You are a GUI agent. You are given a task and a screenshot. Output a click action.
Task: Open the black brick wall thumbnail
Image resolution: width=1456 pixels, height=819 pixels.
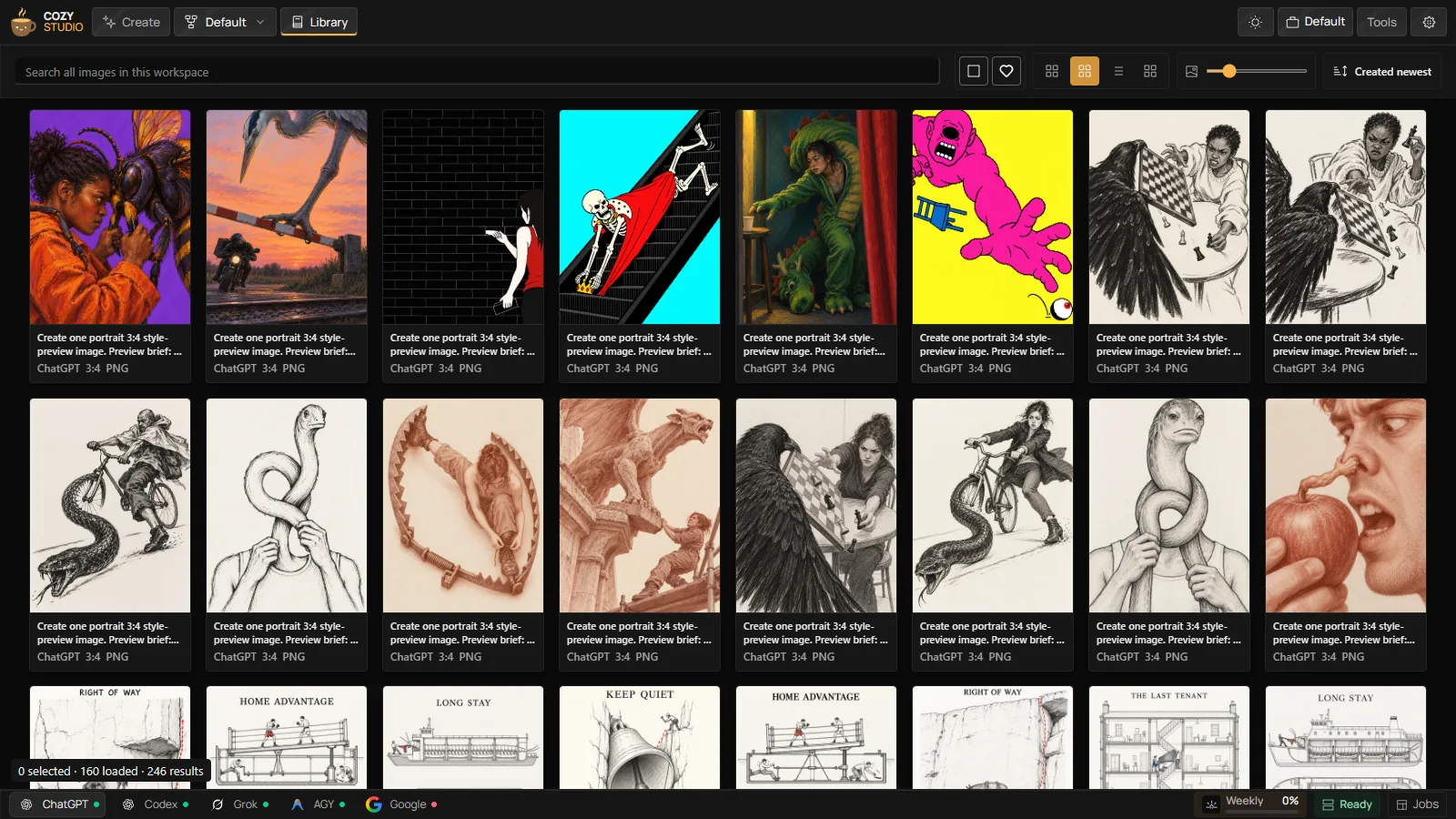point(463,217)
